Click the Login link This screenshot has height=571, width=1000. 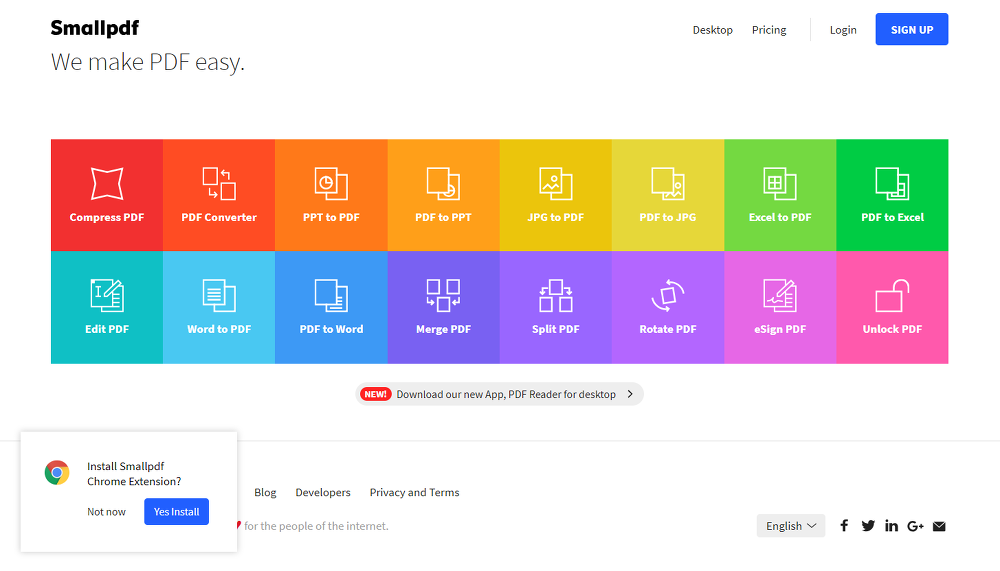coord(842,30)
